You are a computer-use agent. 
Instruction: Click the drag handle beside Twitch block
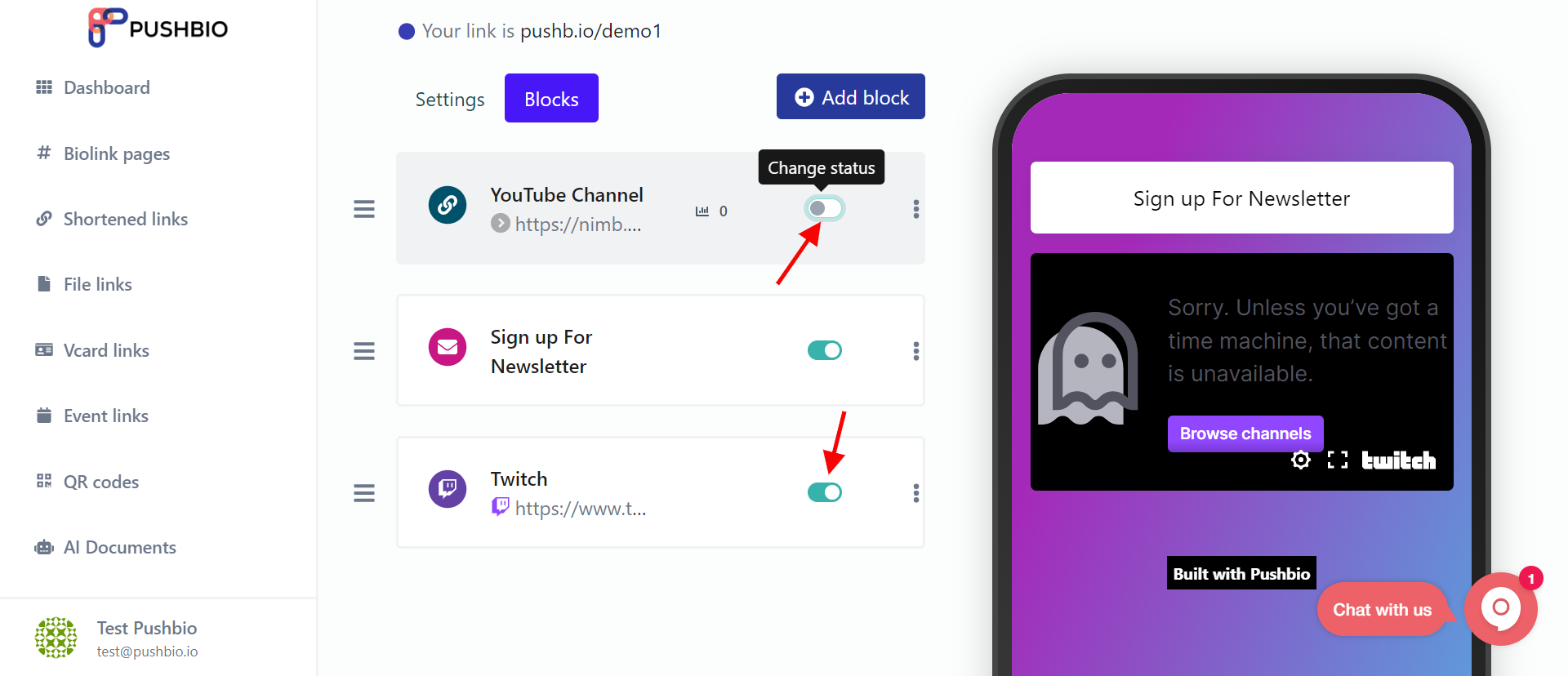coord(364,493)
